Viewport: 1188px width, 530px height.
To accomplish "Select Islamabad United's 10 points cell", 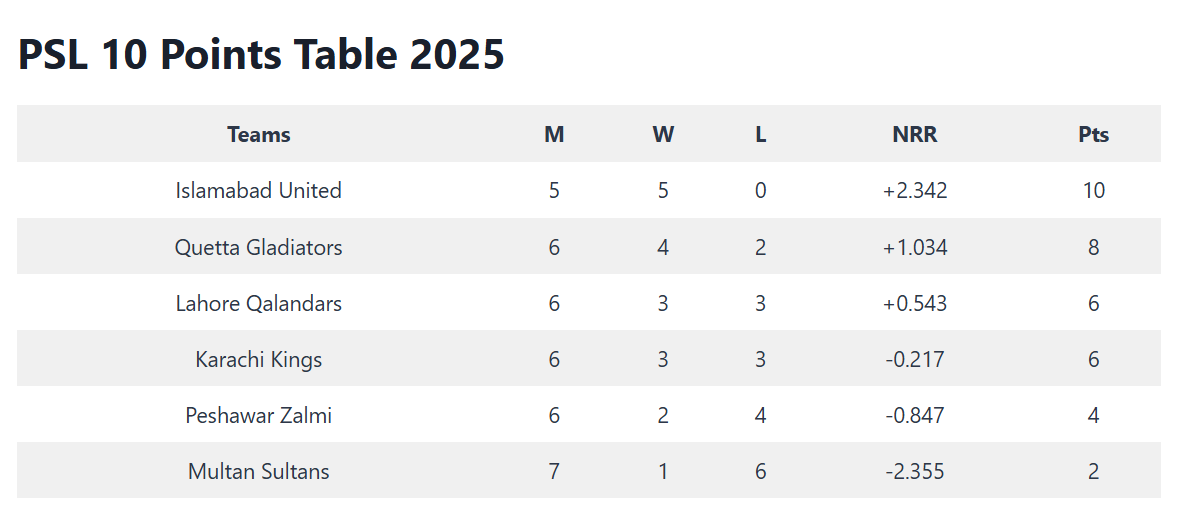I will click(x=1093, y=190).
